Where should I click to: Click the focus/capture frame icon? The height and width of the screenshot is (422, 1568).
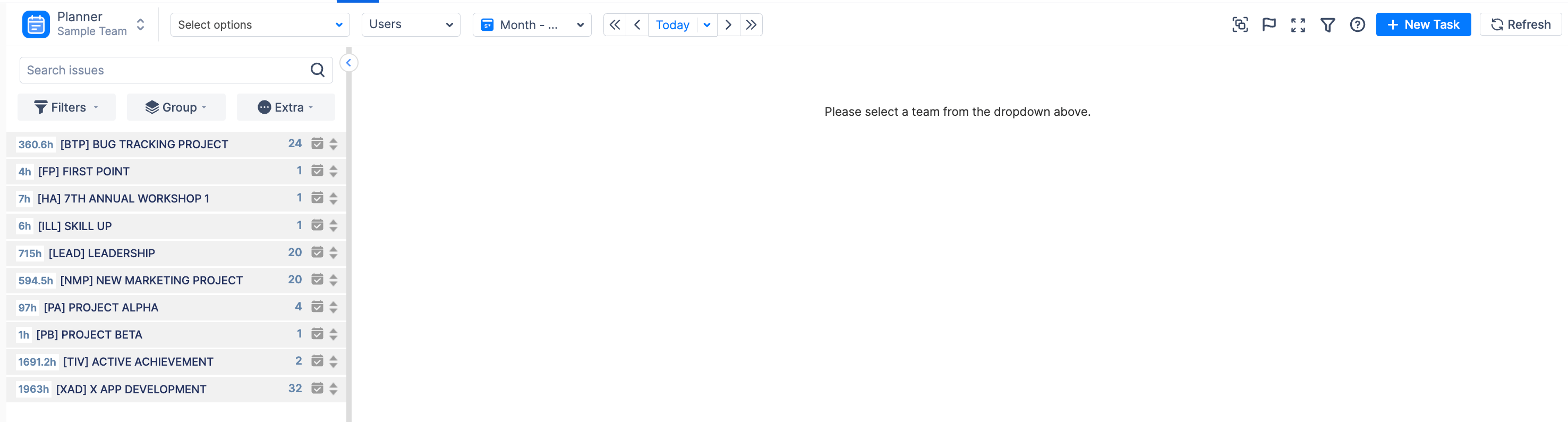point(1239,25)
